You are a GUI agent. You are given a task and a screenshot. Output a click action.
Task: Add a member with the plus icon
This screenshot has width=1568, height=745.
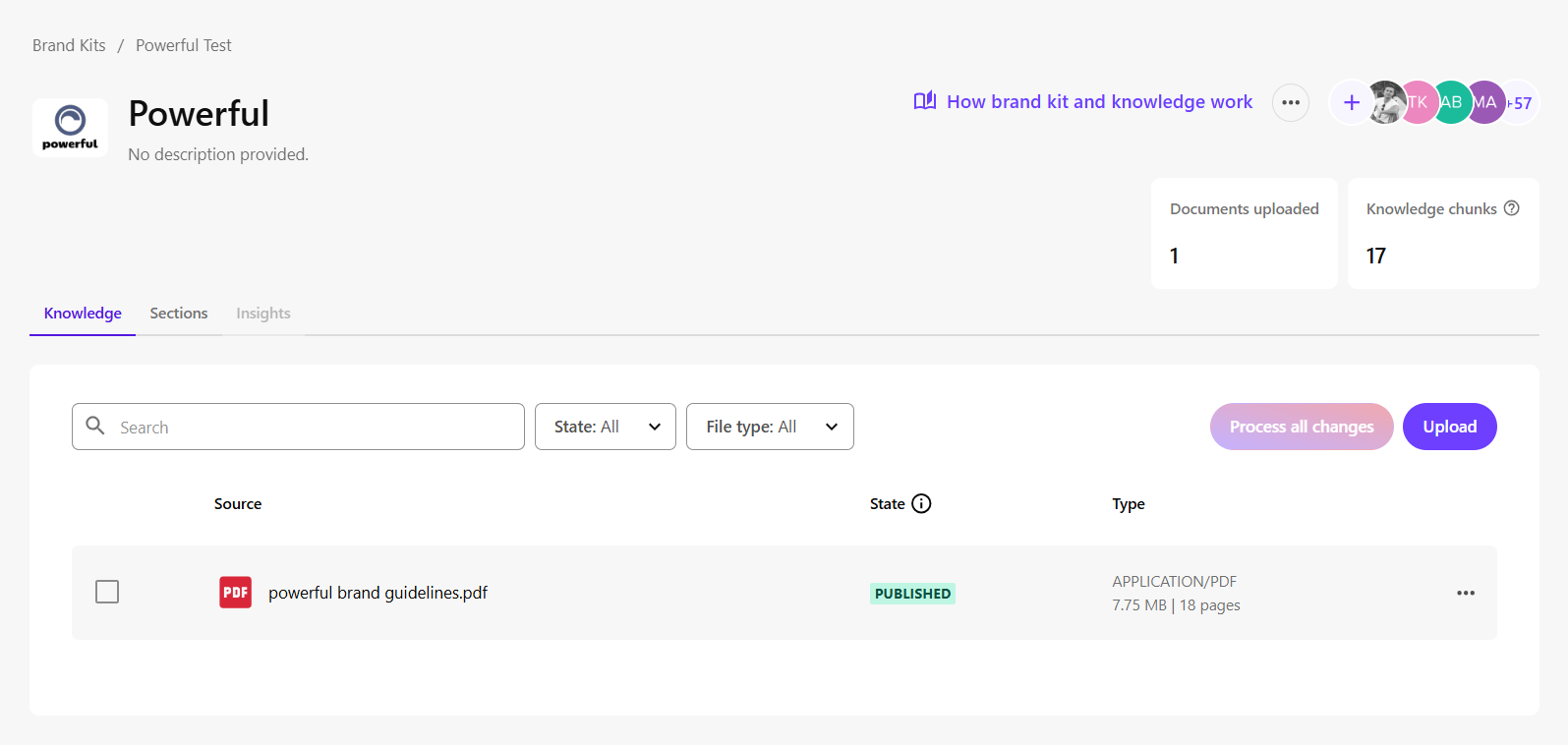pyautogui.click(x=1351, y=102)
